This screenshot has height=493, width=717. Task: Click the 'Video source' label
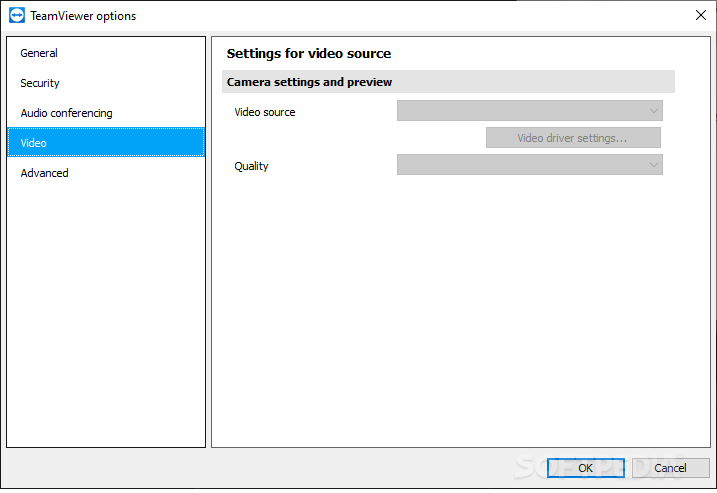tap(265, 112)
